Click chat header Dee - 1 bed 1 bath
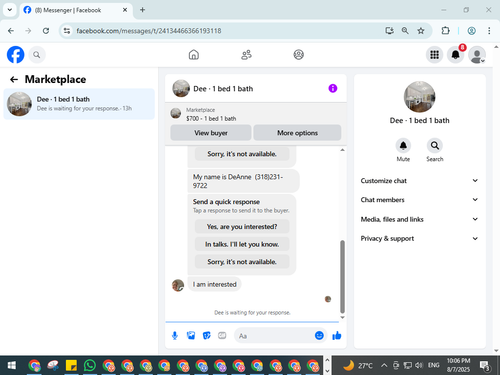The width and height of the screenshot is (500, 375). click(223, 89)
